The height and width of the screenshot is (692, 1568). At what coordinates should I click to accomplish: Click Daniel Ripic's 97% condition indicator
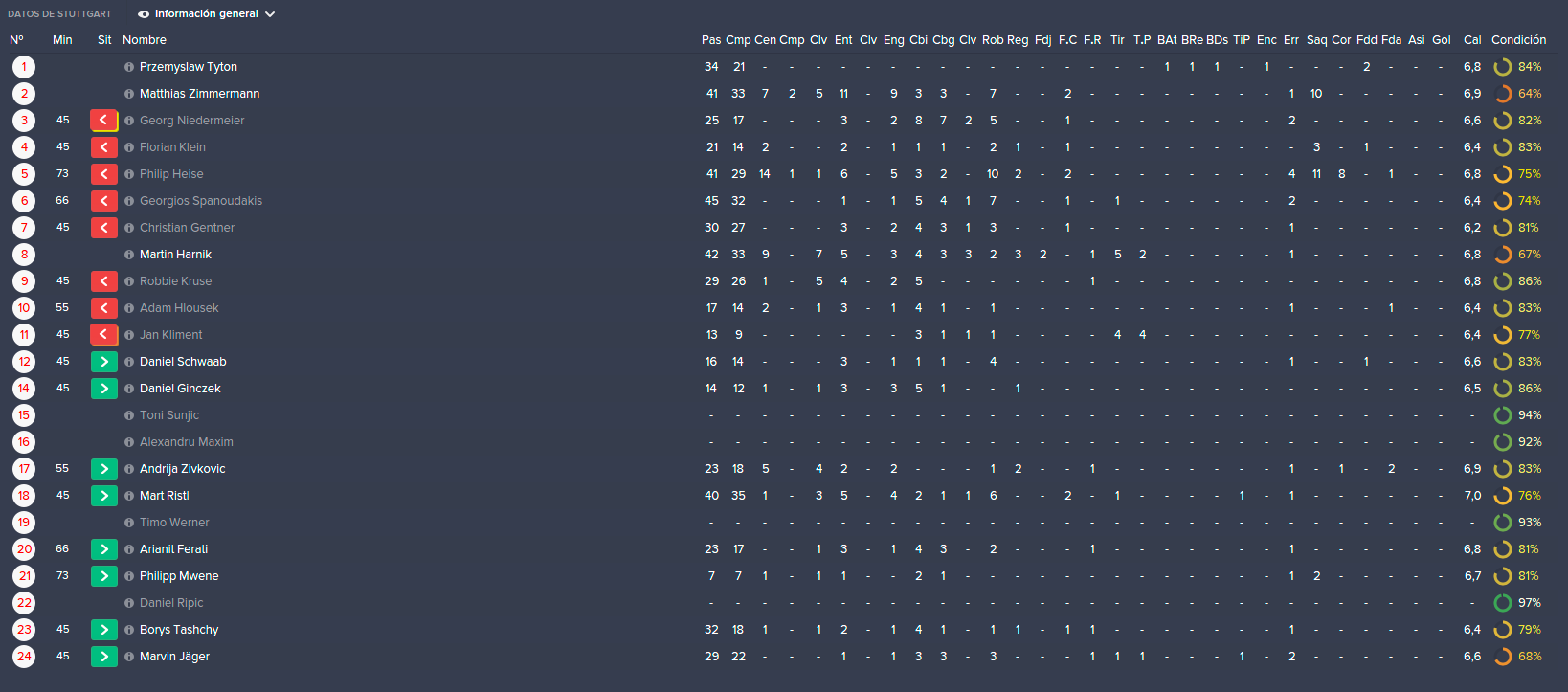coord(1518,603)
